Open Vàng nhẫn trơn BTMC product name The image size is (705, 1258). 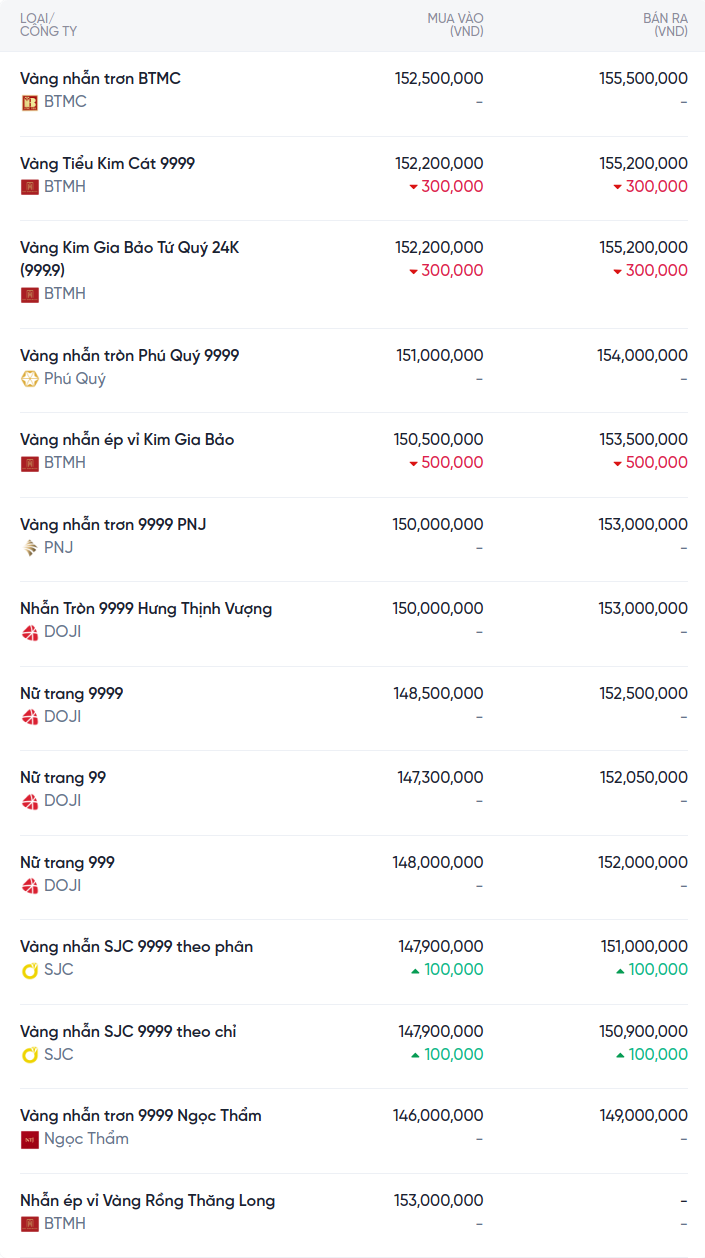pyautogui.click(x=100, y=78)
